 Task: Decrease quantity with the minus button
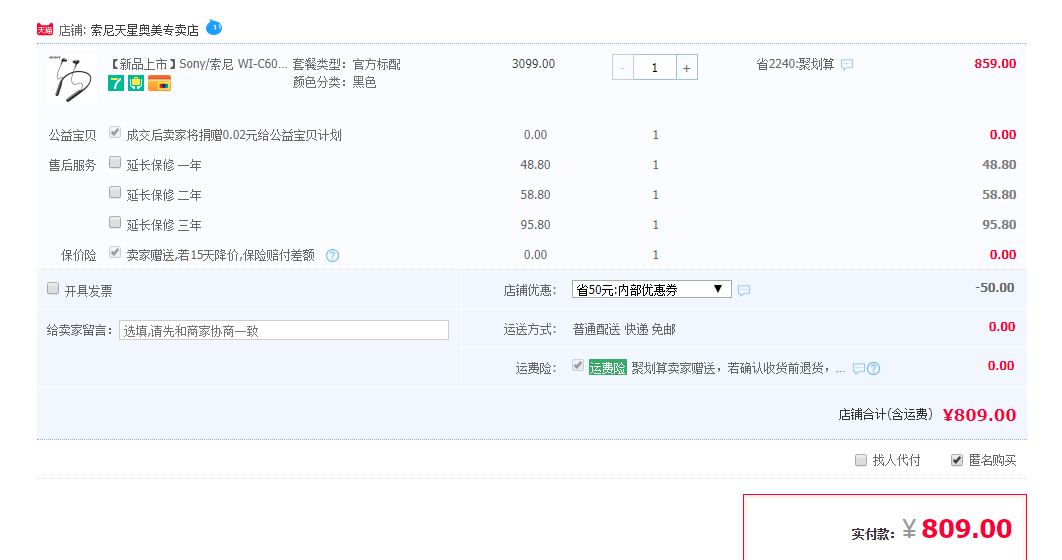(x=622, y=68)
